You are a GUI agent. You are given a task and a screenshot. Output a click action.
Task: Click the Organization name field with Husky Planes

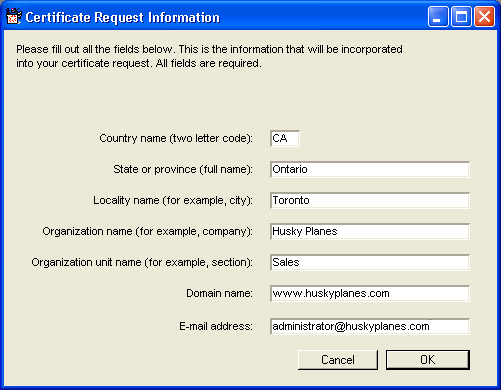coord(370,231)
